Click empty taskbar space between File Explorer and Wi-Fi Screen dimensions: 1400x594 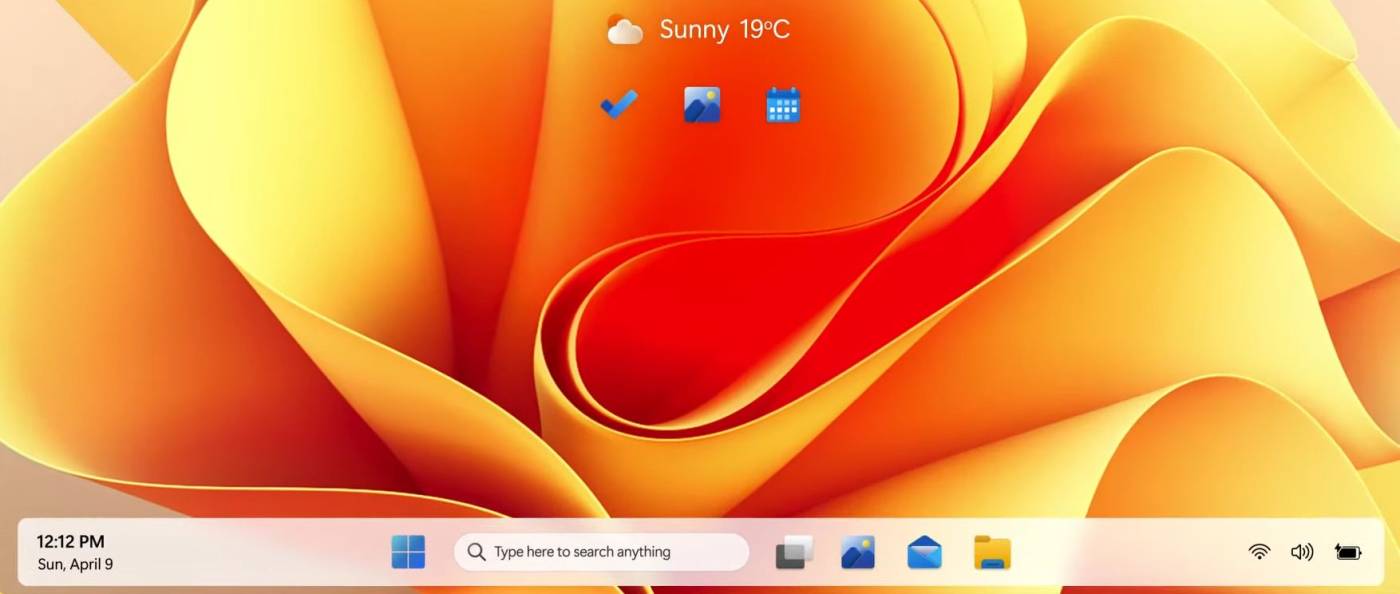click(x=1130, y=552)
